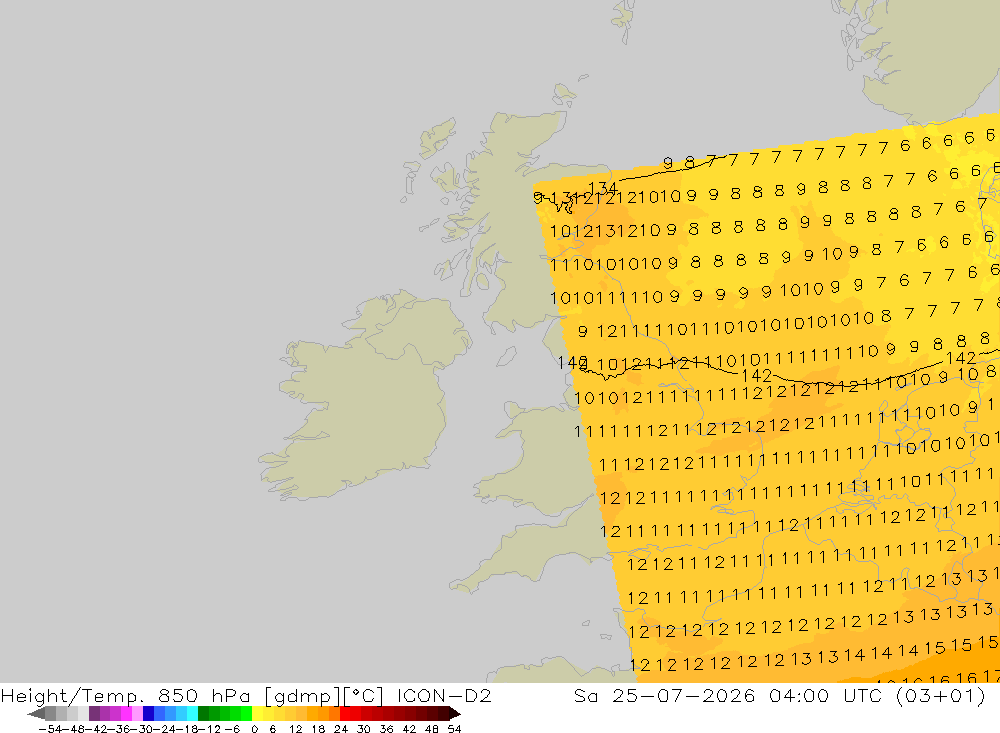Screen dimensions: 1000x733
Task: Click the forecast step '(03+01)'
Action: coord(941,695)
